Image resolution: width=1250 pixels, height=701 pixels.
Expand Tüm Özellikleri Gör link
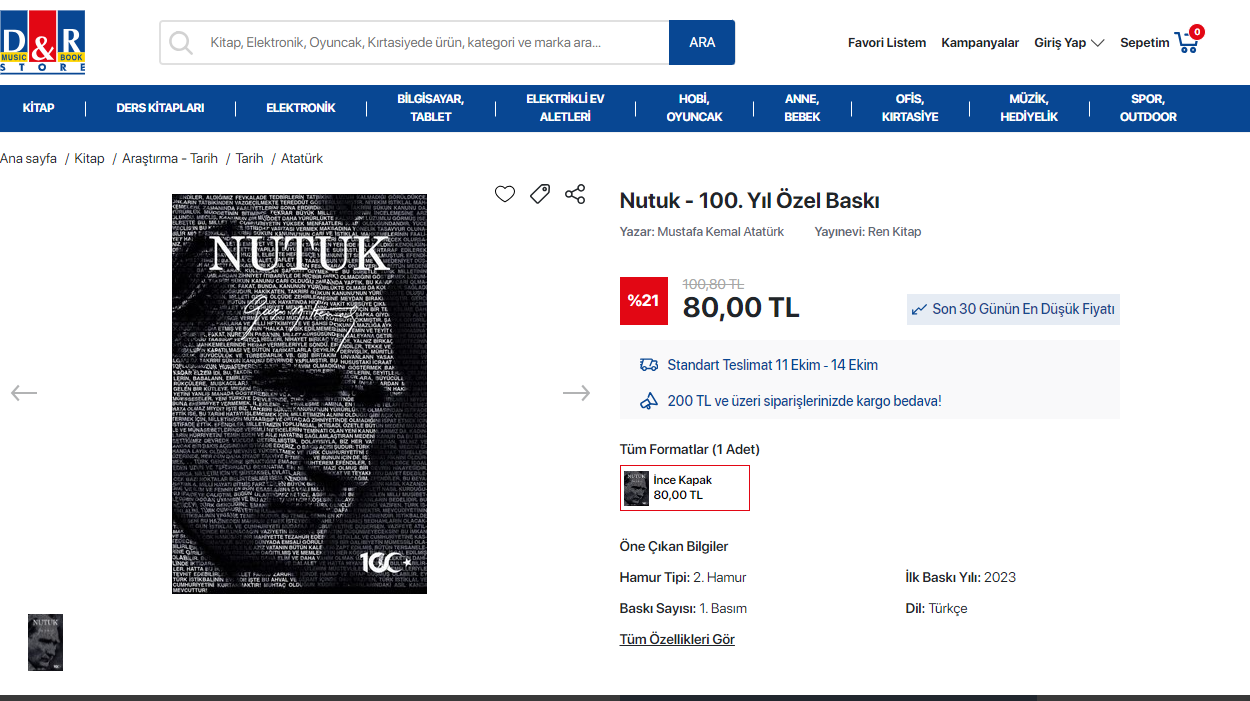677,640
